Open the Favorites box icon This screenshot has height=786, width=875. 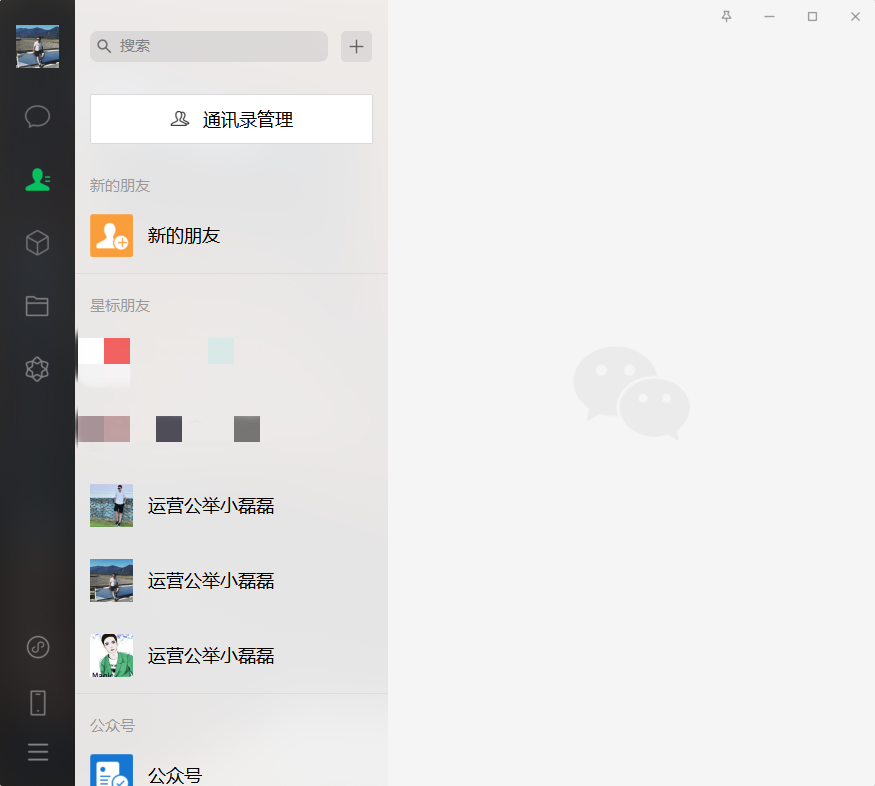click(x=37, y=242)
